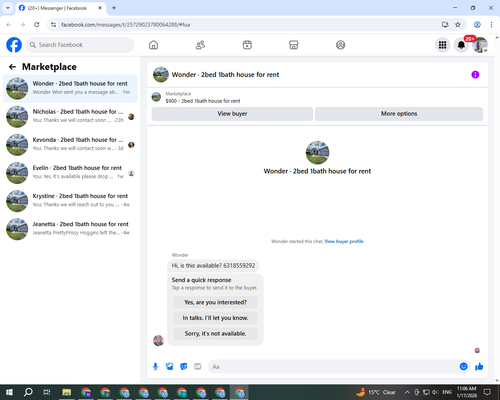Open File Explorer from the taskbar
Image resolution: width=500 pixels, height=400 pixels.
tap(67, 392)
